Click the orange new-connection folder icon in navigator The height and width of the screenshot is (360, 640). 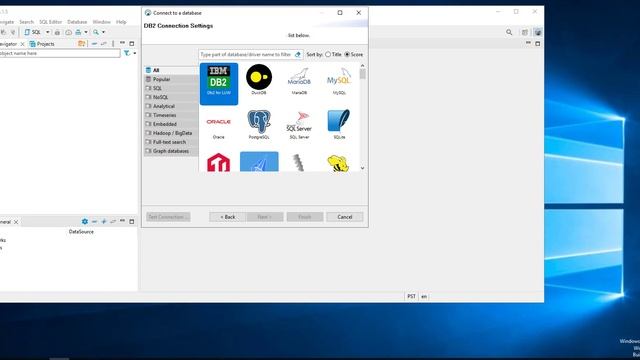pos(82,43)
